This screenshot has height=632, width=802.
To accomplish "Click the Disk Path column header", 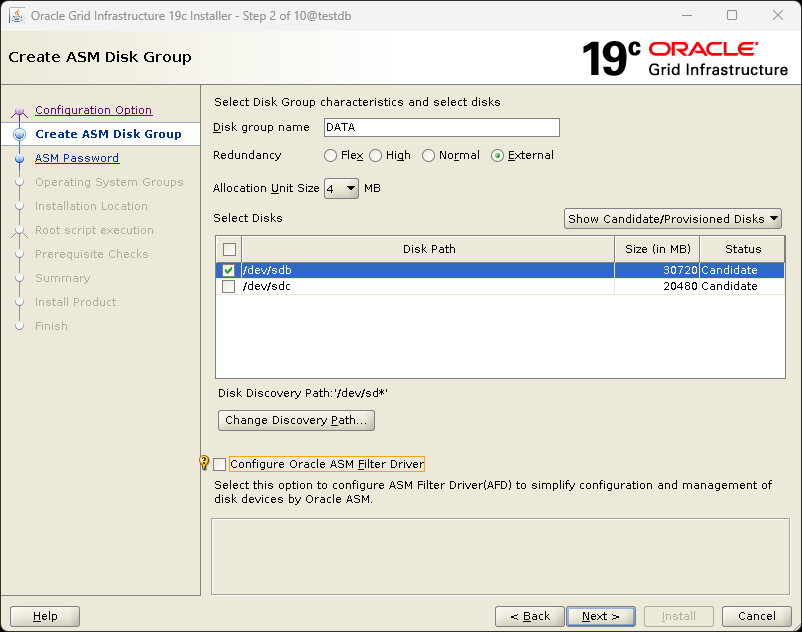I will [x=429, y=249].
